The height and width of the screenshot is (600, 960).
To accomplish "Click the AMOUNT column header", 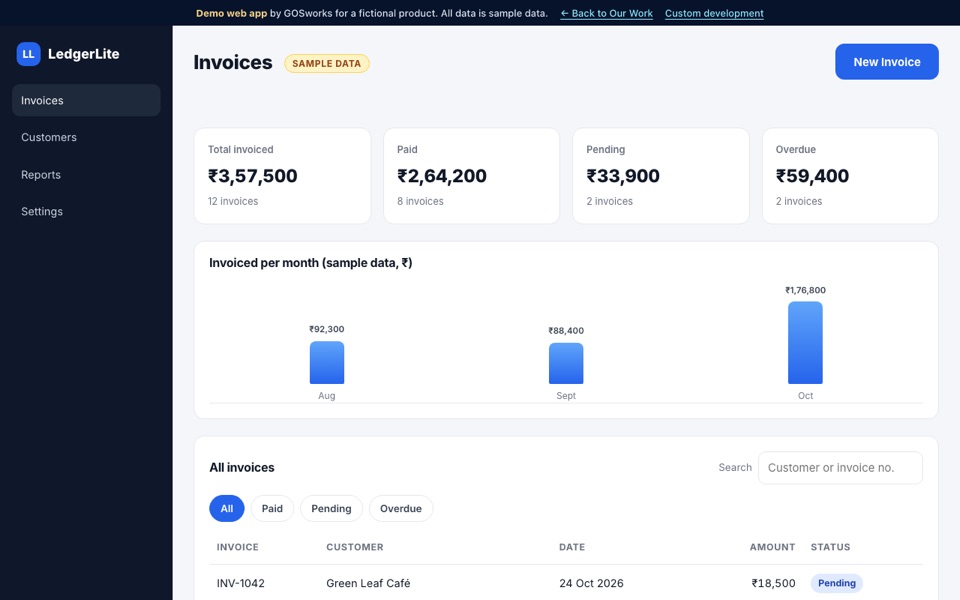I will [x=773, y=547].
